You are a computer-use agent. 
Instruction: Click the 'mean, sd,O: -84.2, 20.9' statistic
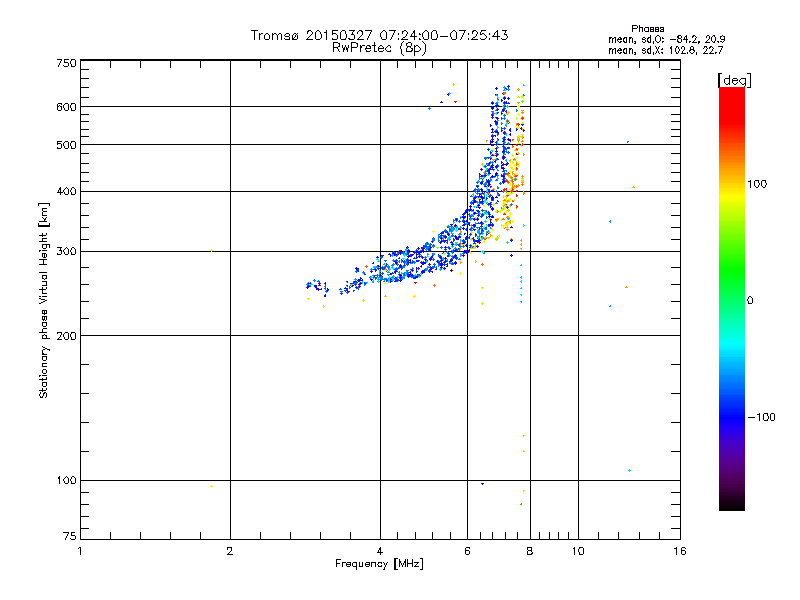(666, 39)
